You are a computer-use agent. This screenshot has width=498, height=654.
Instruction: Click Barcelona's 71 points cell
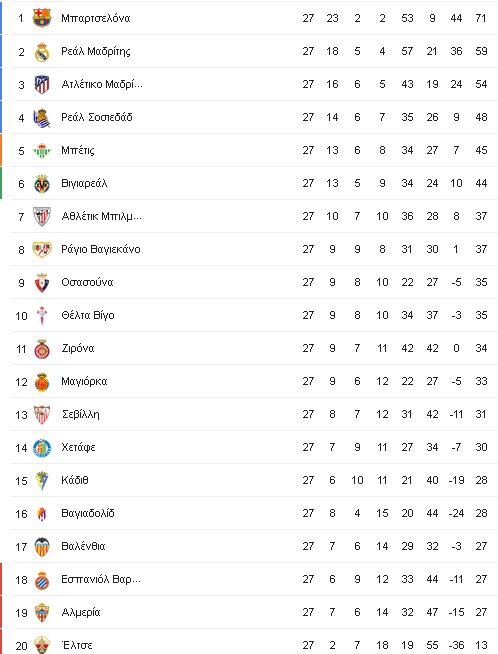tap(481, 18)
